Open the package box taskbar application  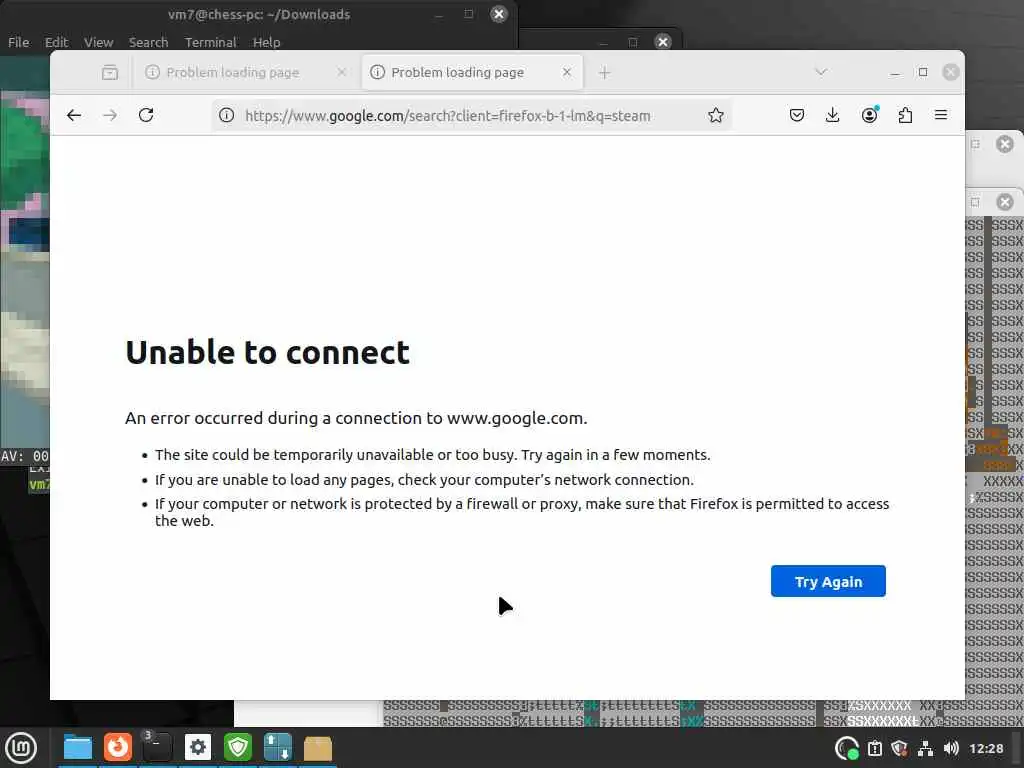click(x=318, y=748)
